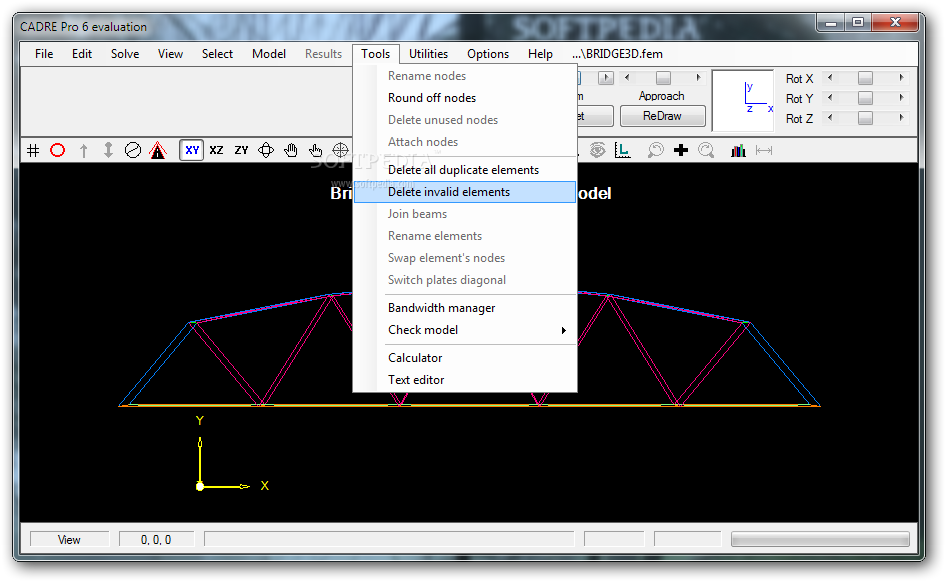
Task: Open the Text editor
Action: (465, 380)
